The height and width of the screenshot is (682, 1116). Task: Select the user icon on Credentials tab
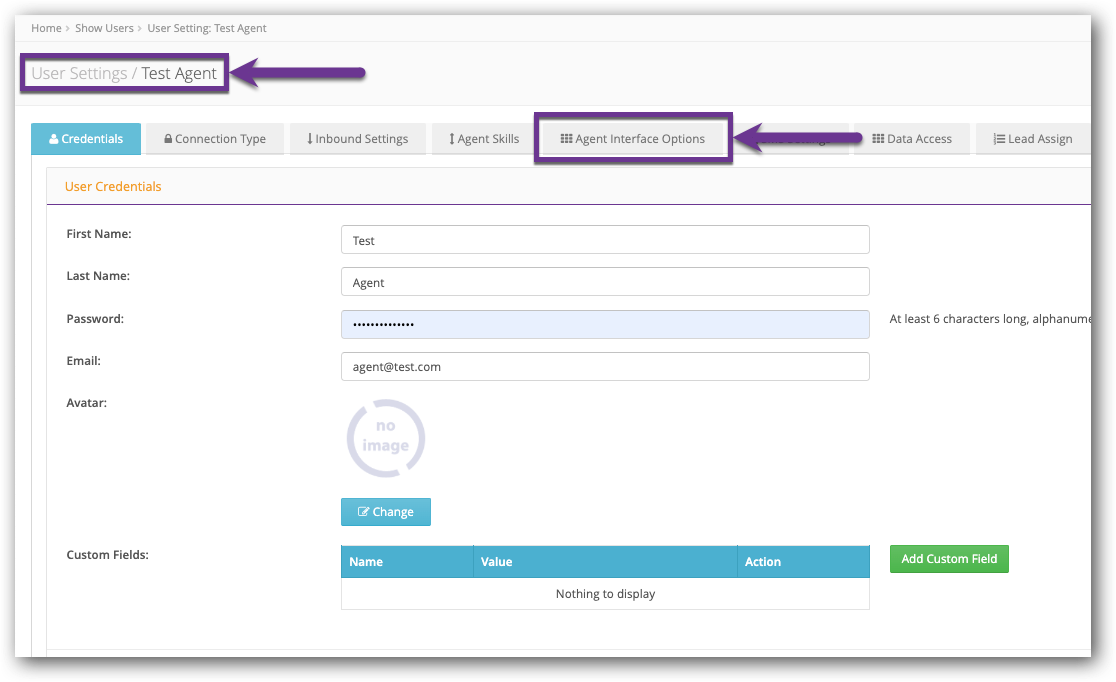pos(53,139)
